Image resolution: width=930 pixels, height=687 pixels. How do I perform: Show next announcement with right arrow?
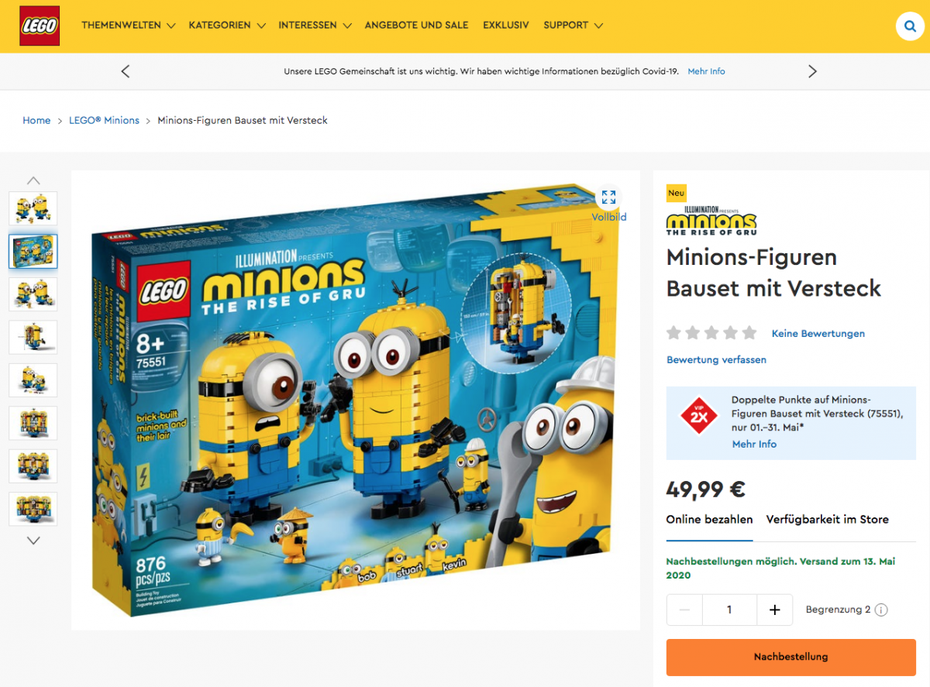[x=812, y=71]
